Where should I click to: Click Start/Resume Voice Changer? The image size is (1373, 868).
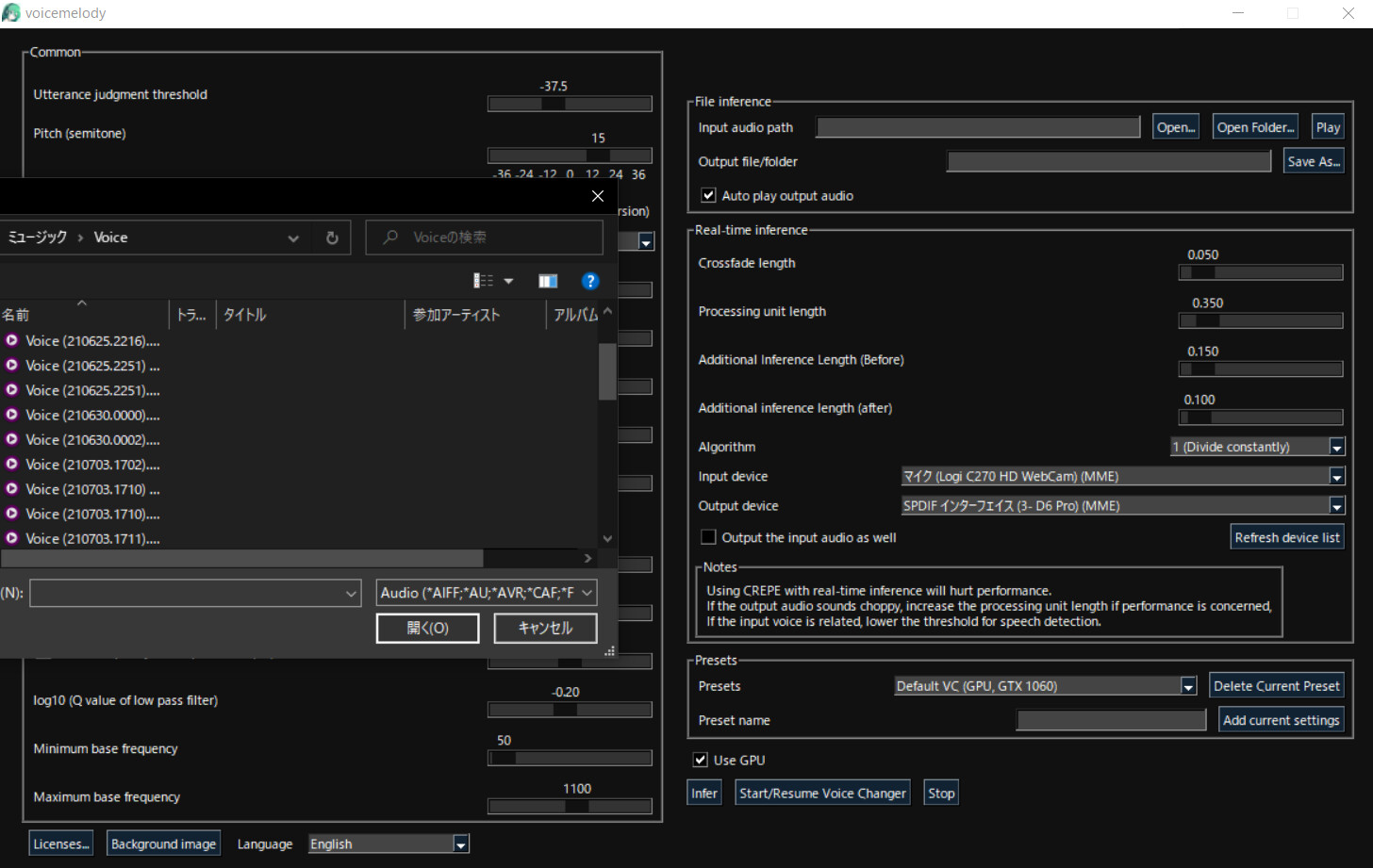coord(821,792)
